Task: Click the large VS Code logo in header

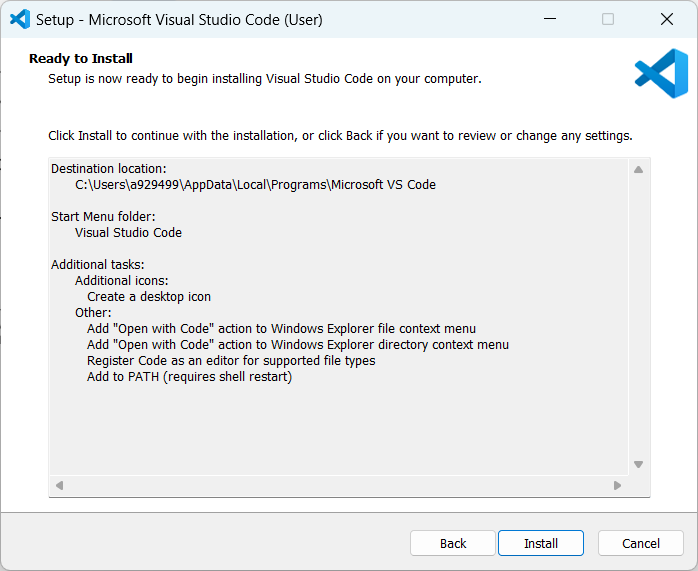Action: [x=661, y=74]
